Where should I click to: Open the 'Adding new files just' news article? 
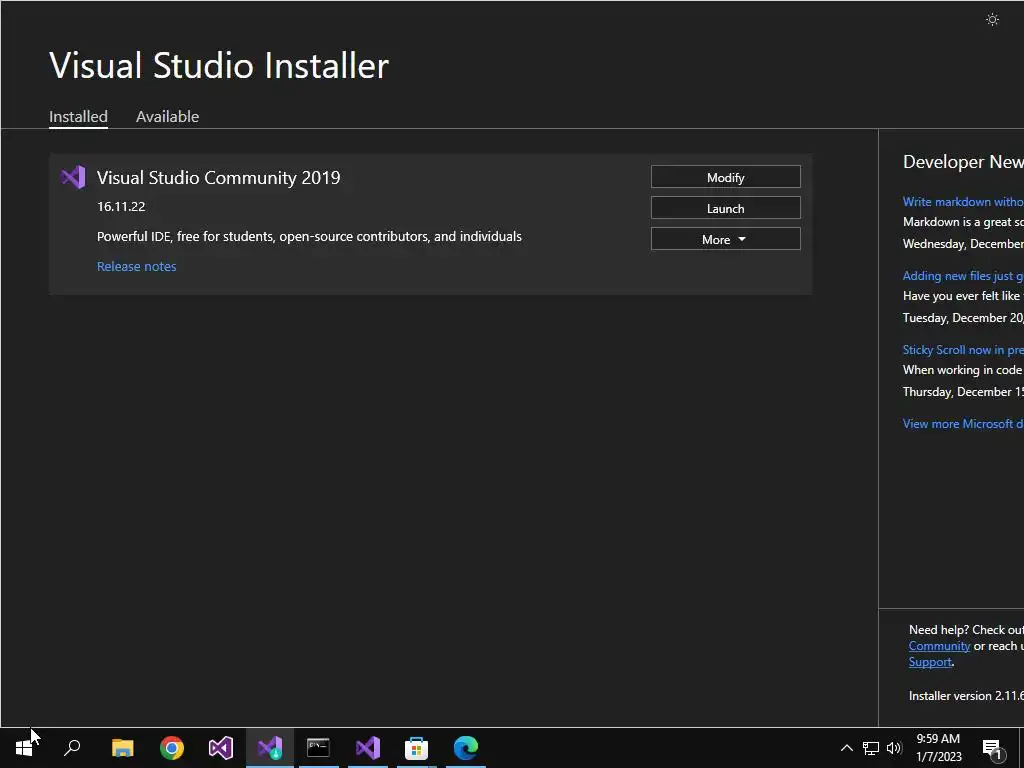(x=963, y=276)
